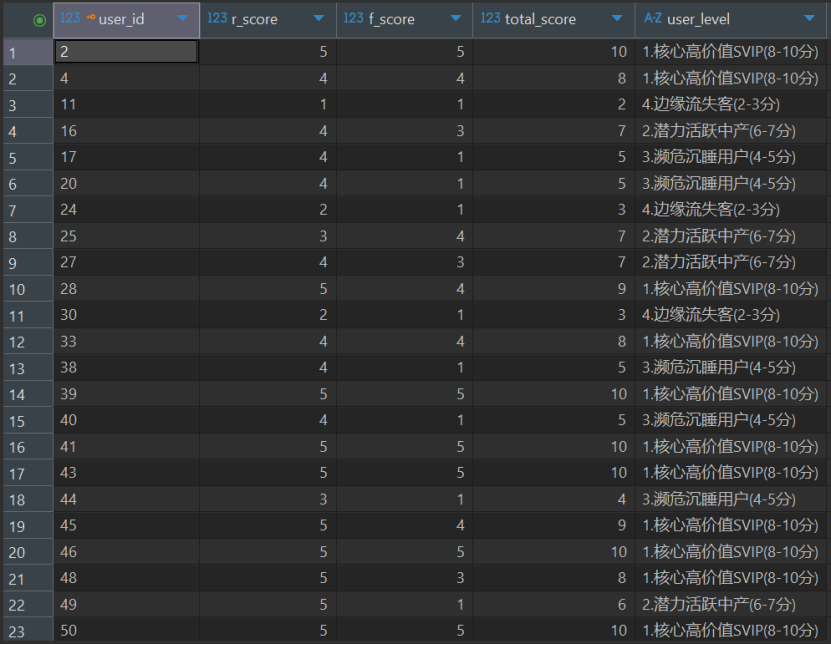Click user_id cell with value 41
831x645 pixels.
(x=126, y=447)
